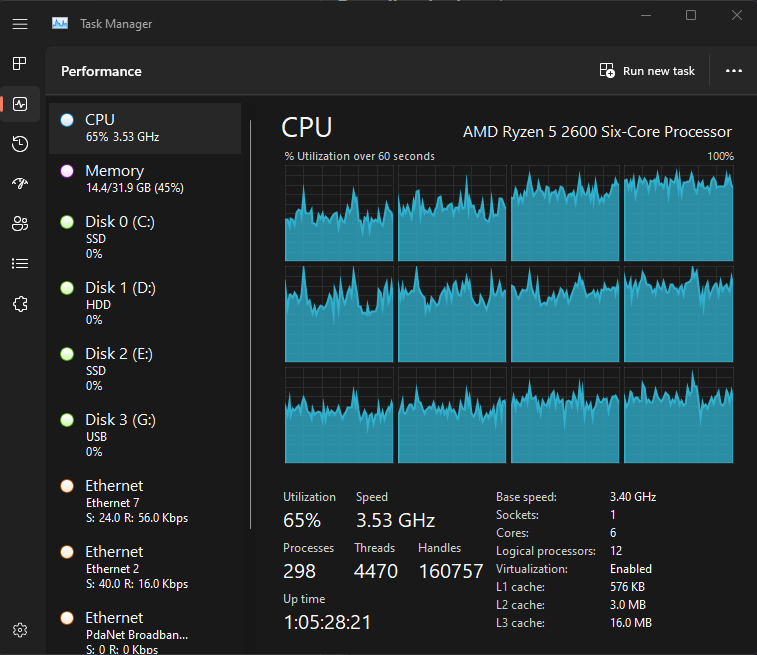Click the handles count 160757

(x=451, y=571)
